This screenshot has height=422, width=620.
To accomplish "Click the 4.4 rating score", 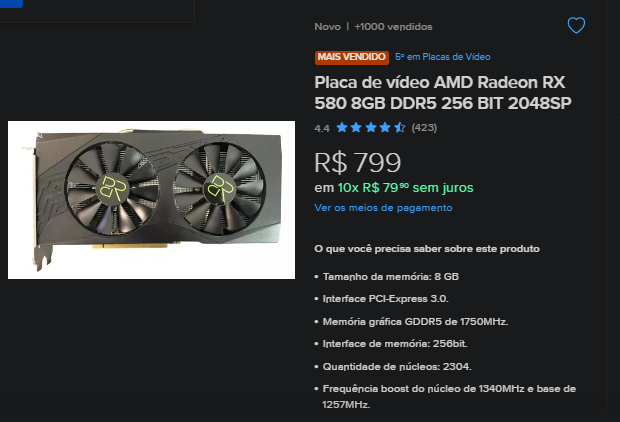I will pyautogui.click(x=322, y=128).
